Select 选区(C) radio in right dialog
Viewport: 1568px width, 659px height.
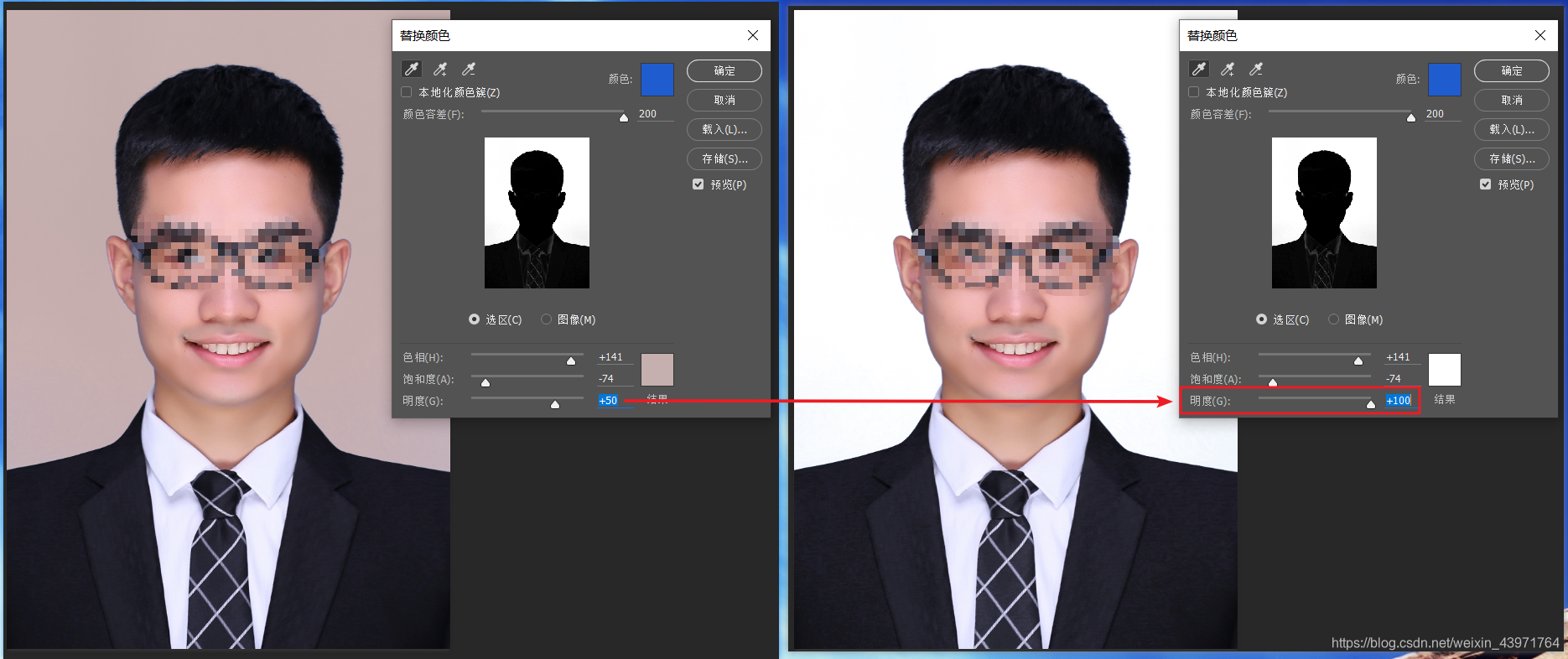1262,319
